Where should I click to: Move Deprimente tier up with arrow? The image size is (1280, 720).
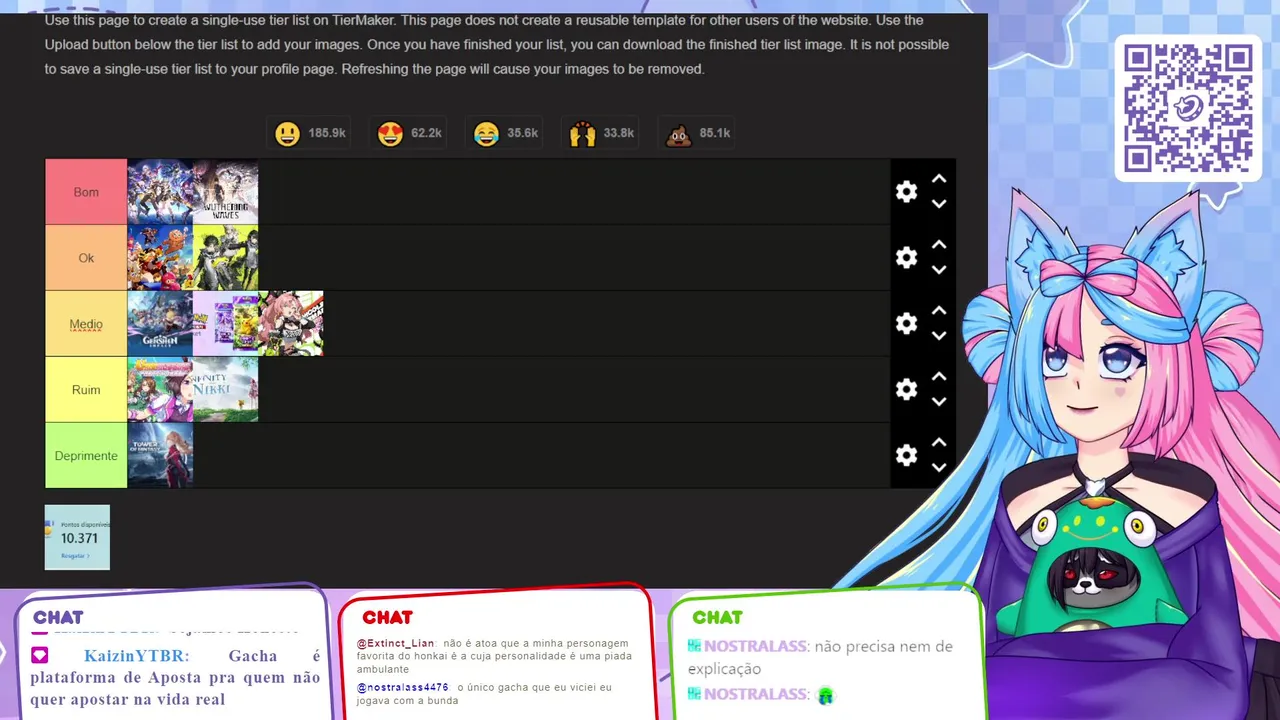939,443
